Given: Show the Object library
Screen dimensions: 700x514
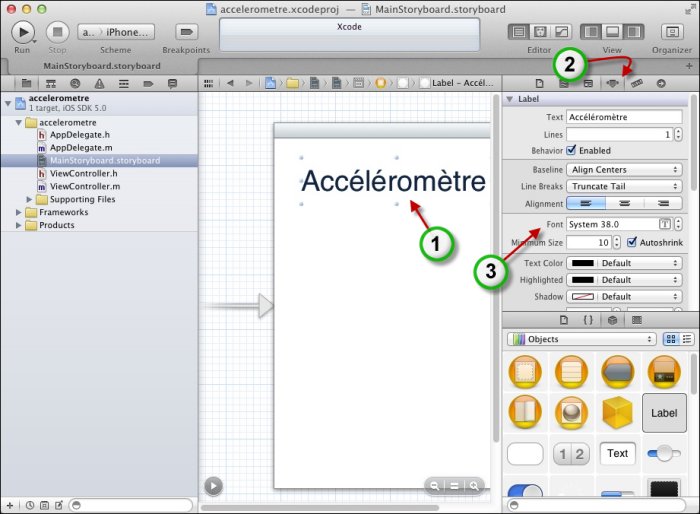Looking at the screenshot, I should point(612,320).
